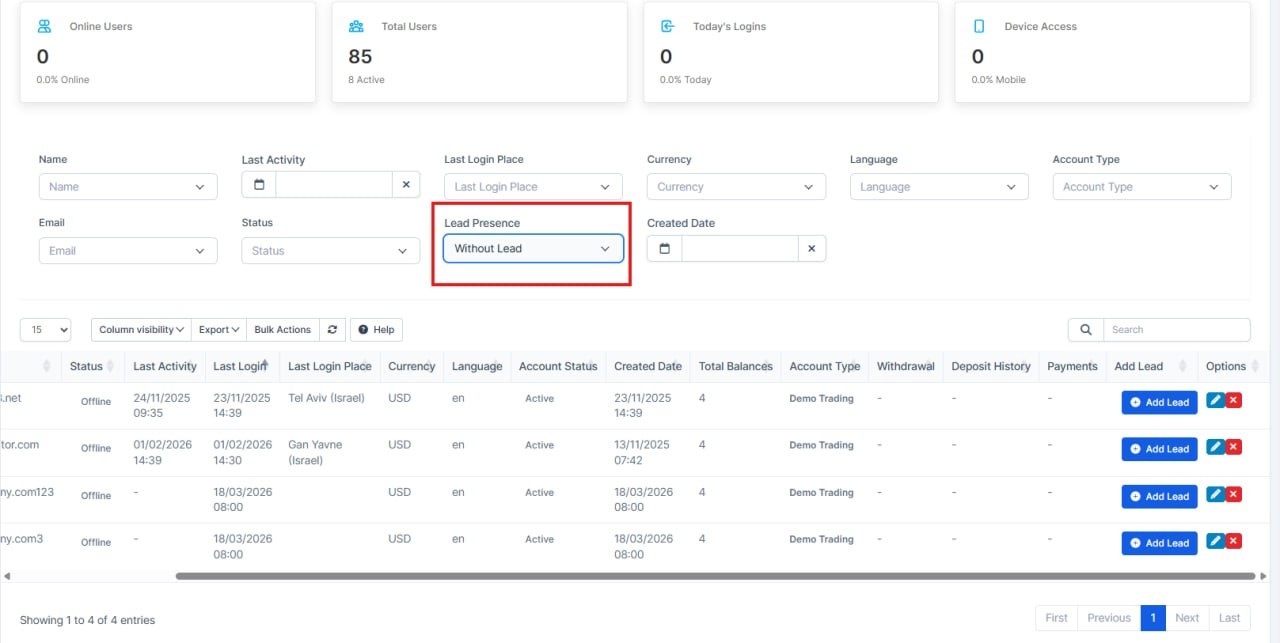1280x643 pixels.
Task: Click the Last Activity calendar icon
Action: [259, 185]
